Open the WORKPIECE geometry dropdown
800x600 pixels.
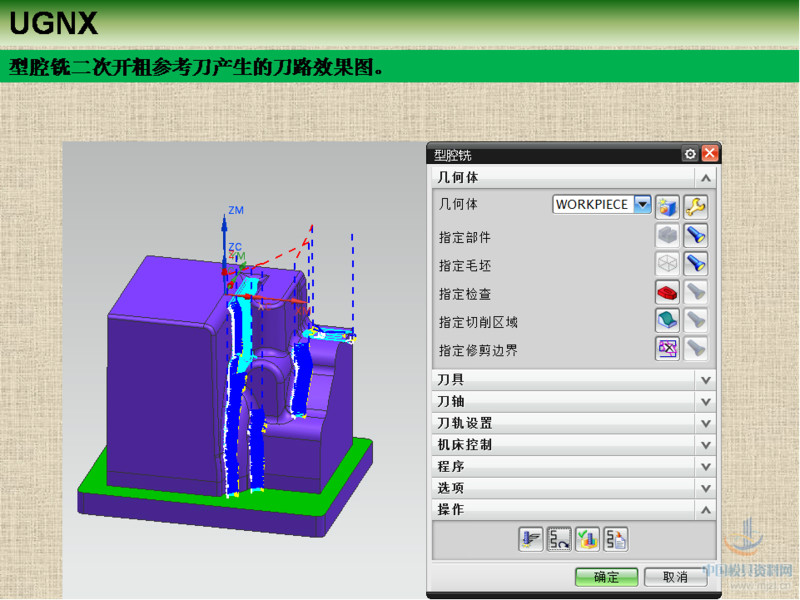(x=643, y=204)
